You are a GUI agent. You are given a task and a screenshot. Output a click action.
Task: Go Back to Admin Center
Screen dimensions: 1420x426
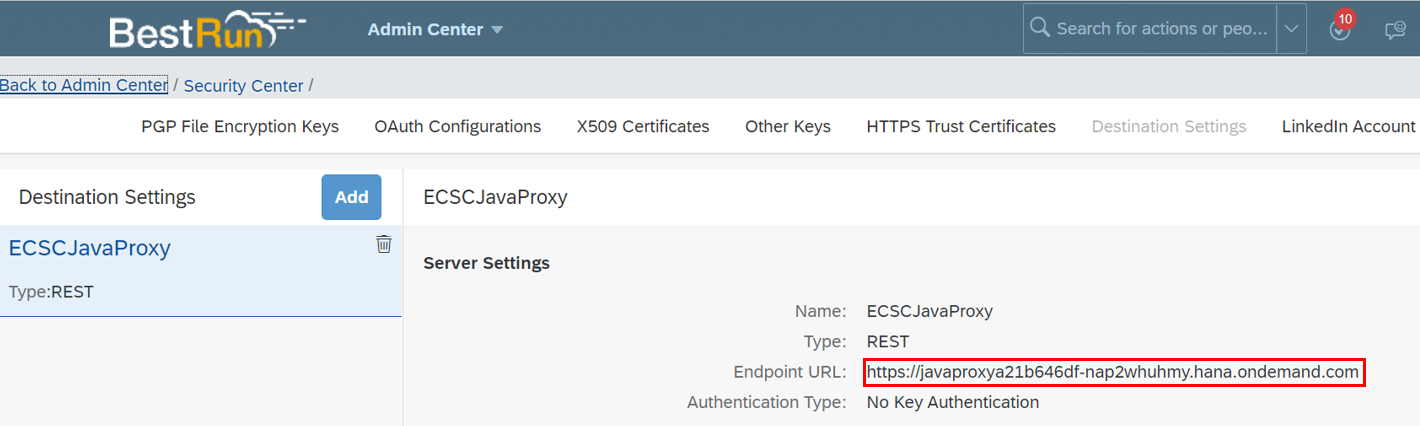(x=84, y=85)
